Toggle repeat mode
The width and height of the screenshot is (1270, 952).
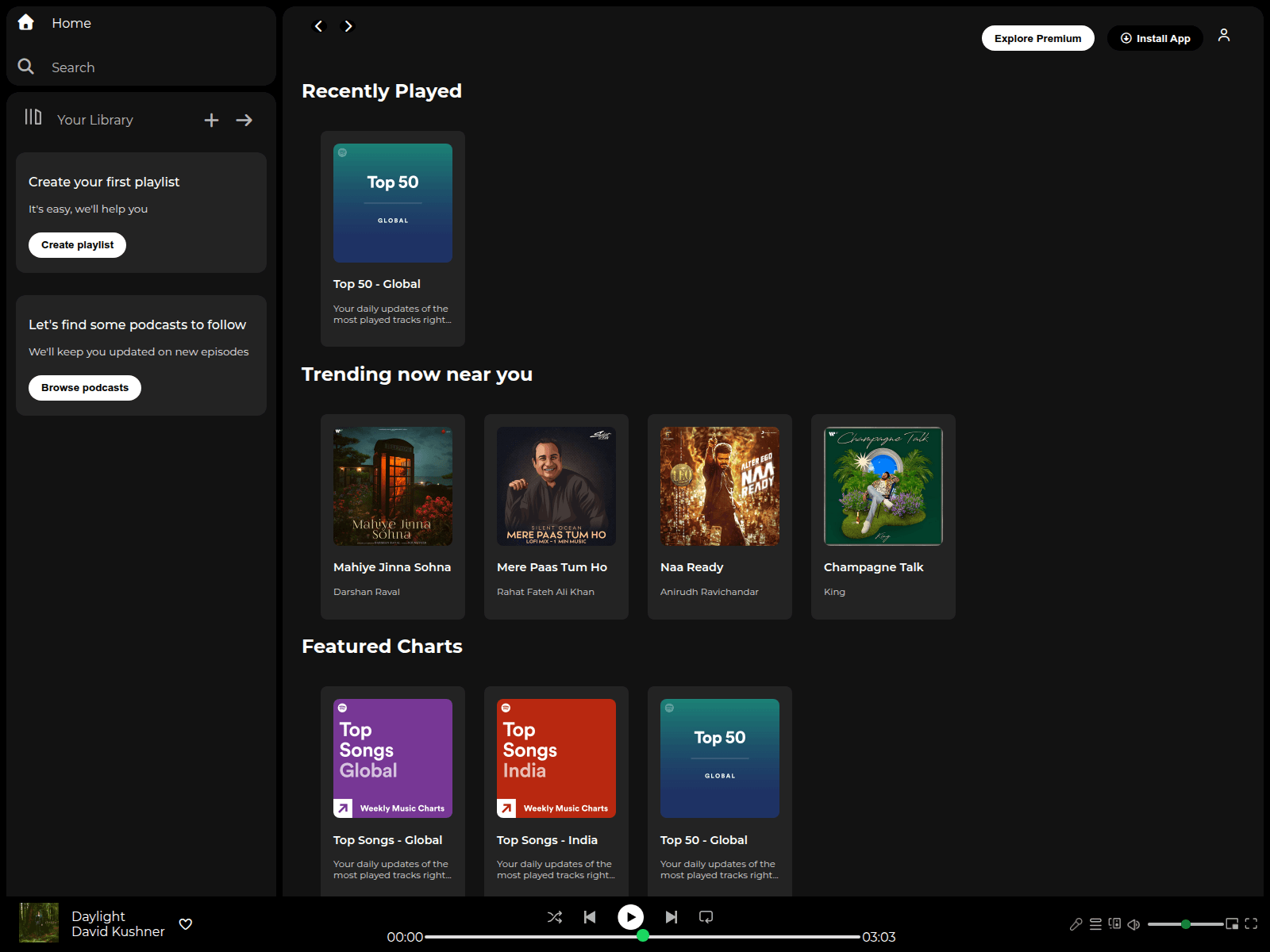(x=706, y=917)
